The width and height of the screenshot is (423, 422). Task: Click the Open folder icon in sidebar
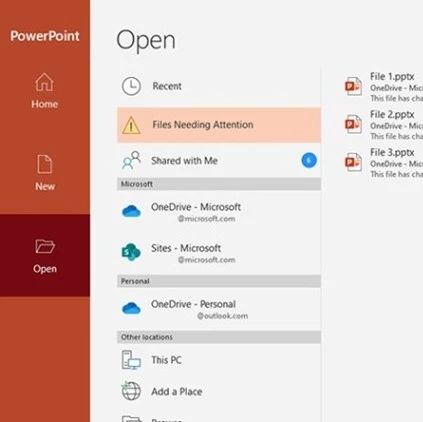45,246
